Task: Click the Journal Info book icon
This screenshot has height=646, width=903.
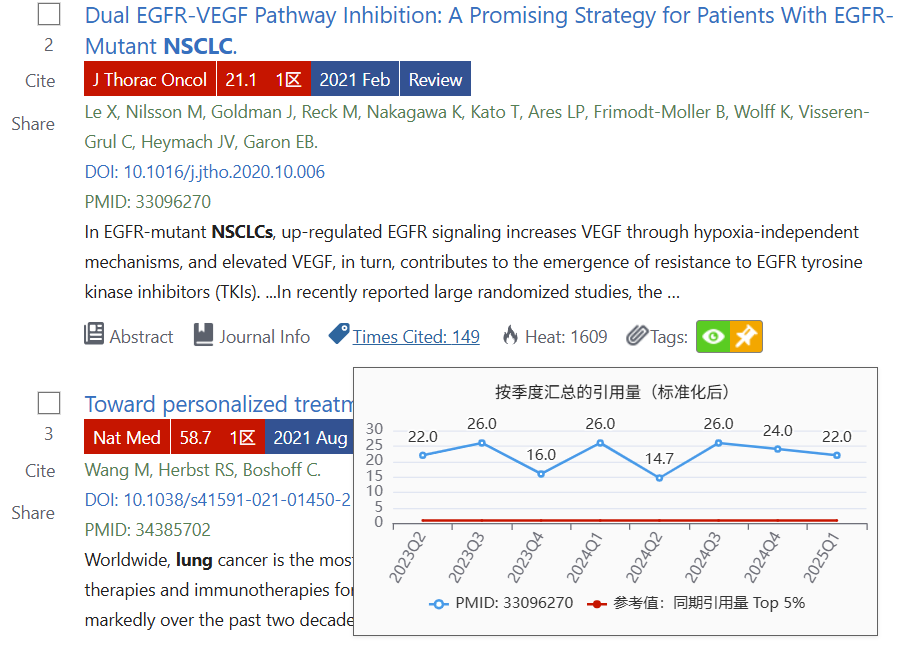Action: [203, 335]
